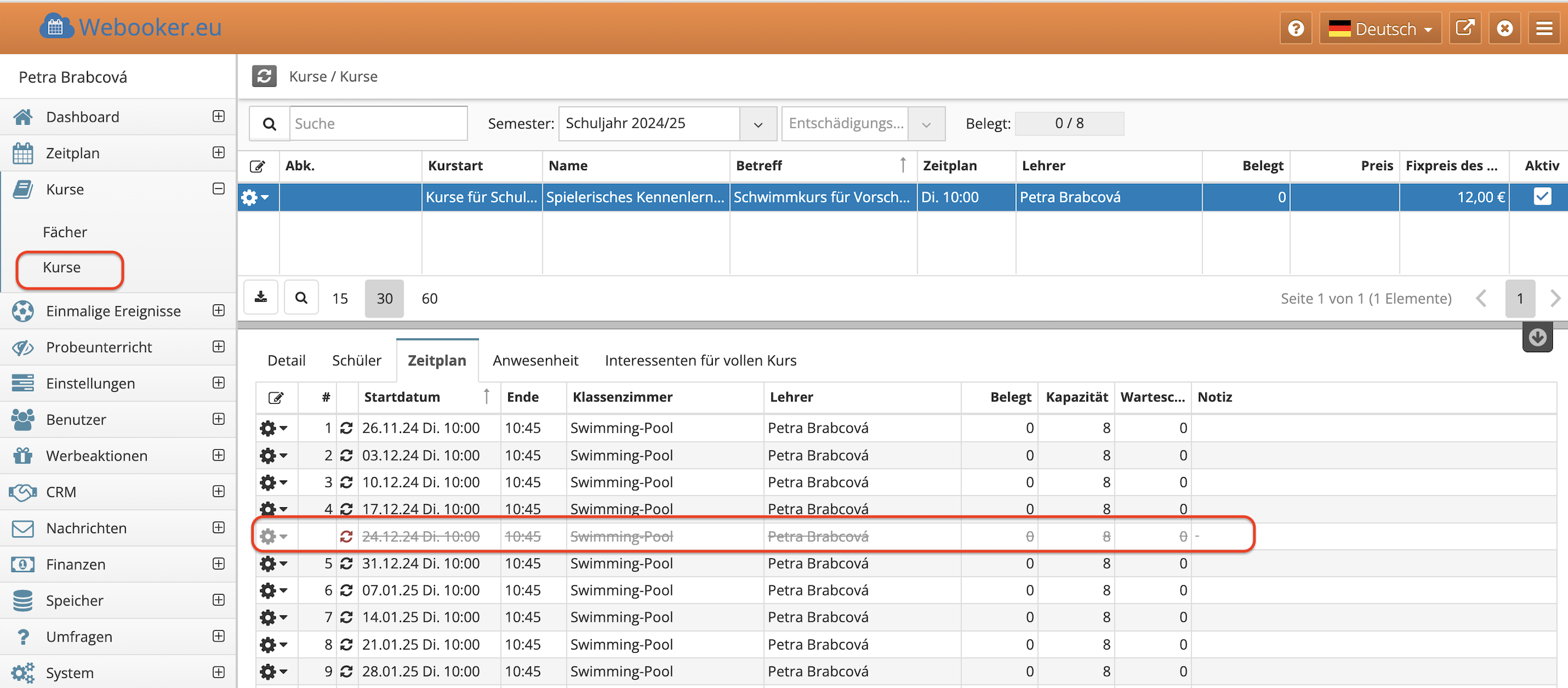Click the refresh icon beside Kurse breadcrumb
This screenshot has width=1568, height=688.
(264, 76)
